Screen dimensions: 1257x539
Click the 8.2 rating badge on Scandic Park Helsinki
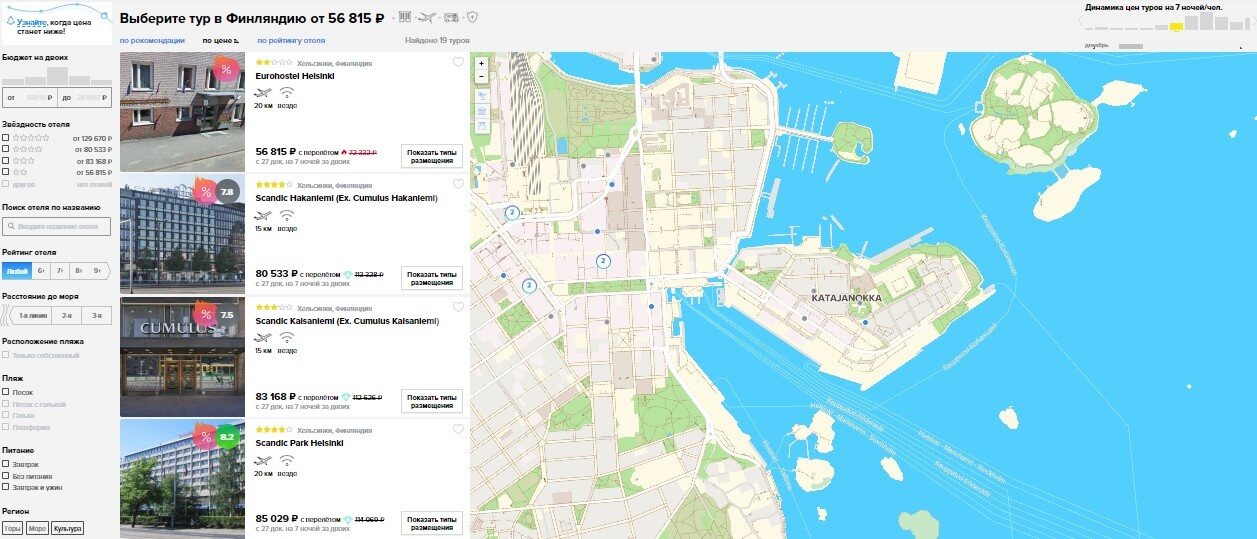pos(227,437)
